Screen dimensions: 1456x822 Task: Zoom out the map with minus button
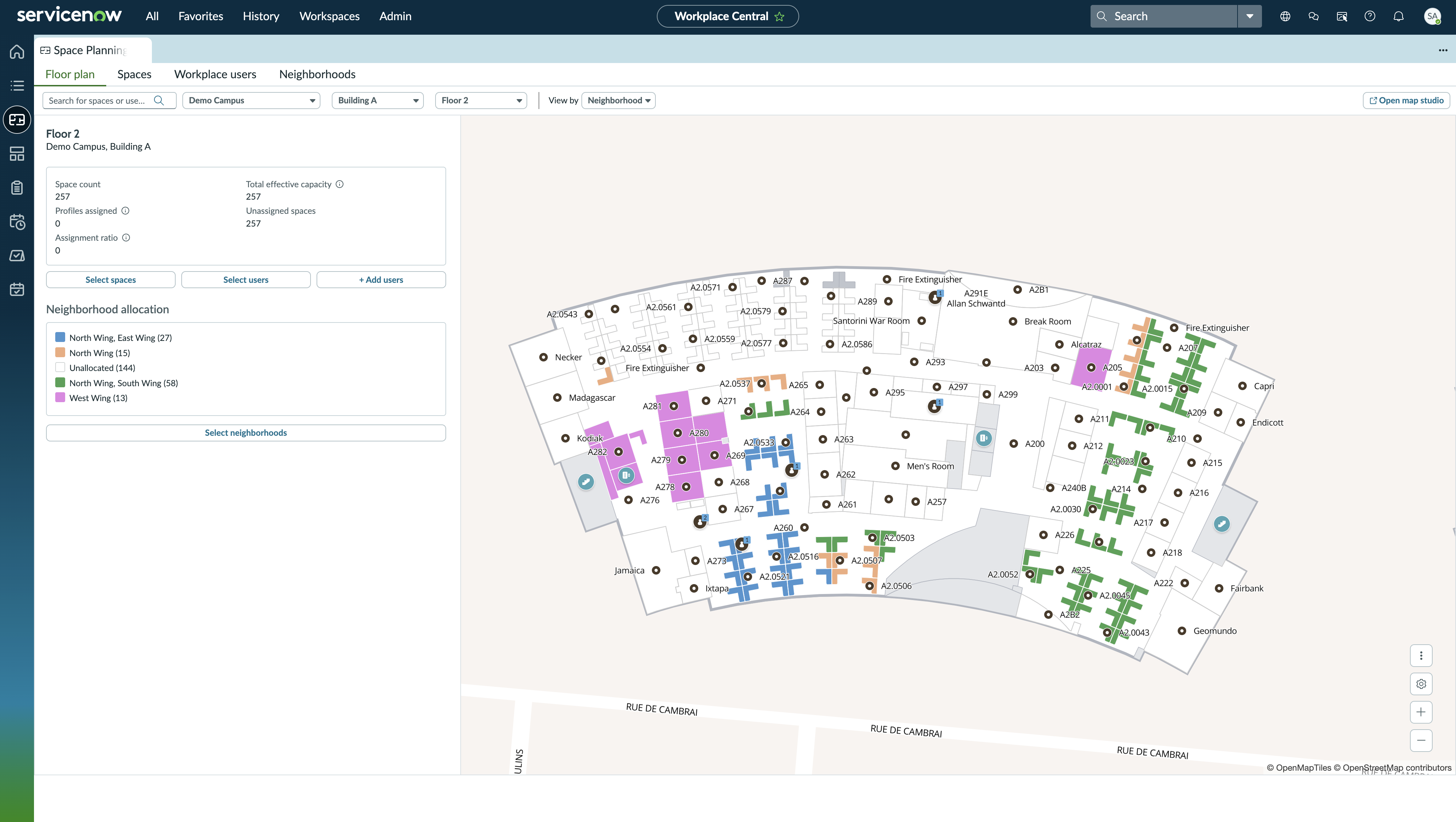1421,741
